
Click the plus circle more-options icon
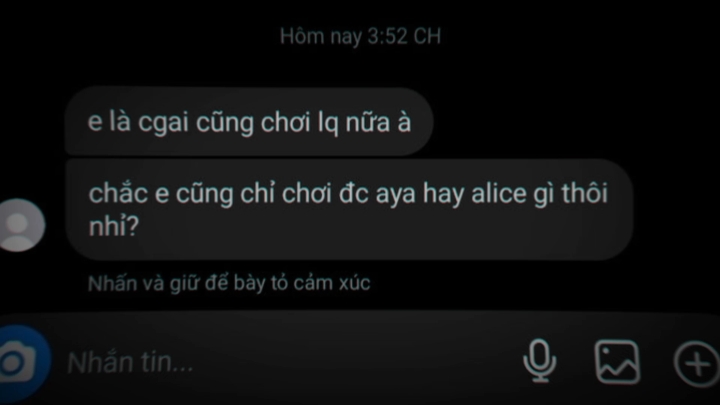coord(697,363)
